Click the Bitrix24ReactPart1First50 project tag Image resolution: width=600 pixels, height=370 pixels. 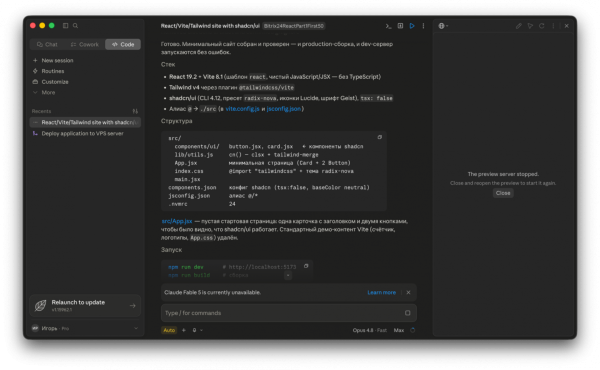293,26
